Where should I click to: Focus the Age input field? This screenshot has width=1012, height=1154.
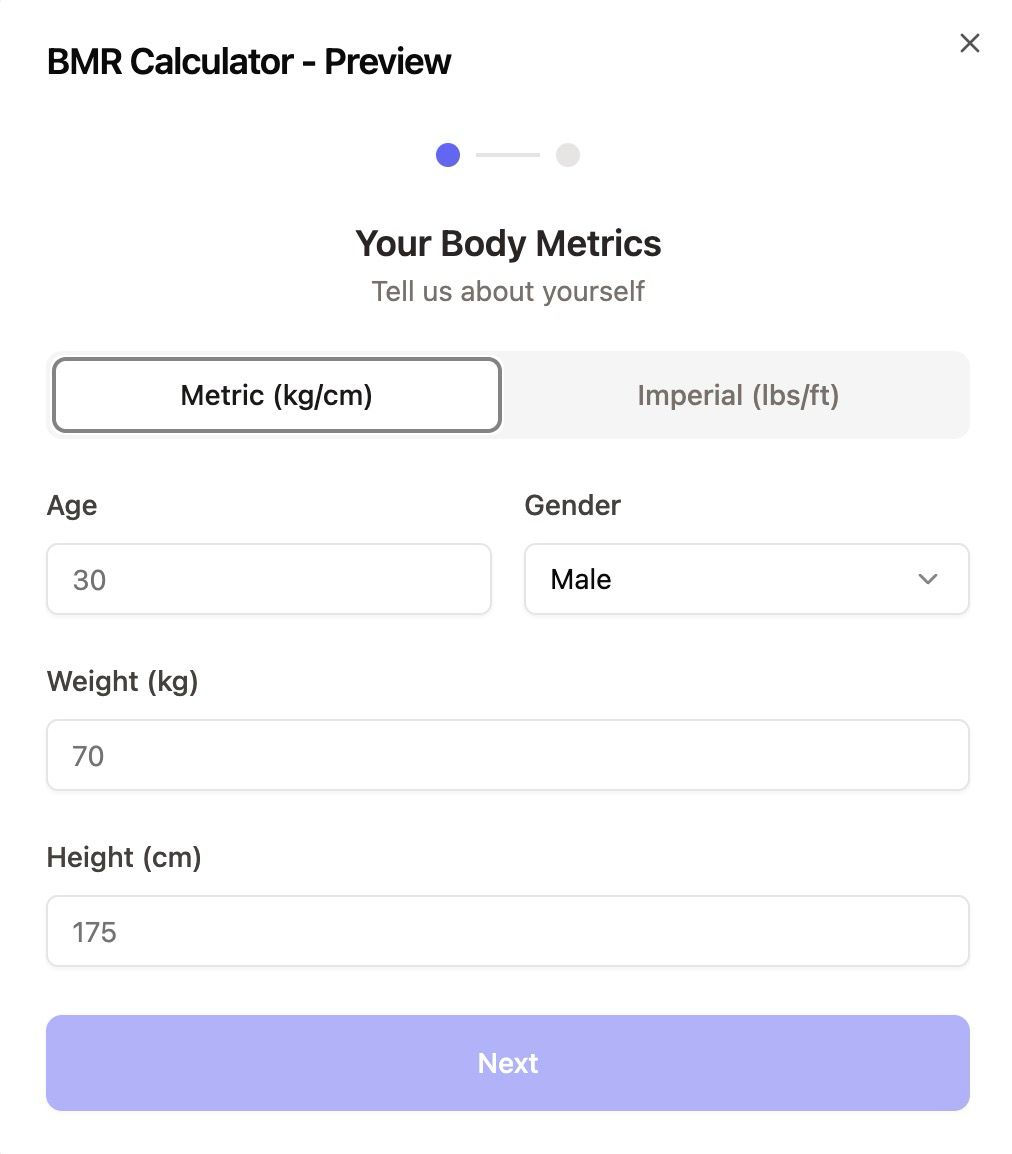pyautogui.click(x=269, y=579)
